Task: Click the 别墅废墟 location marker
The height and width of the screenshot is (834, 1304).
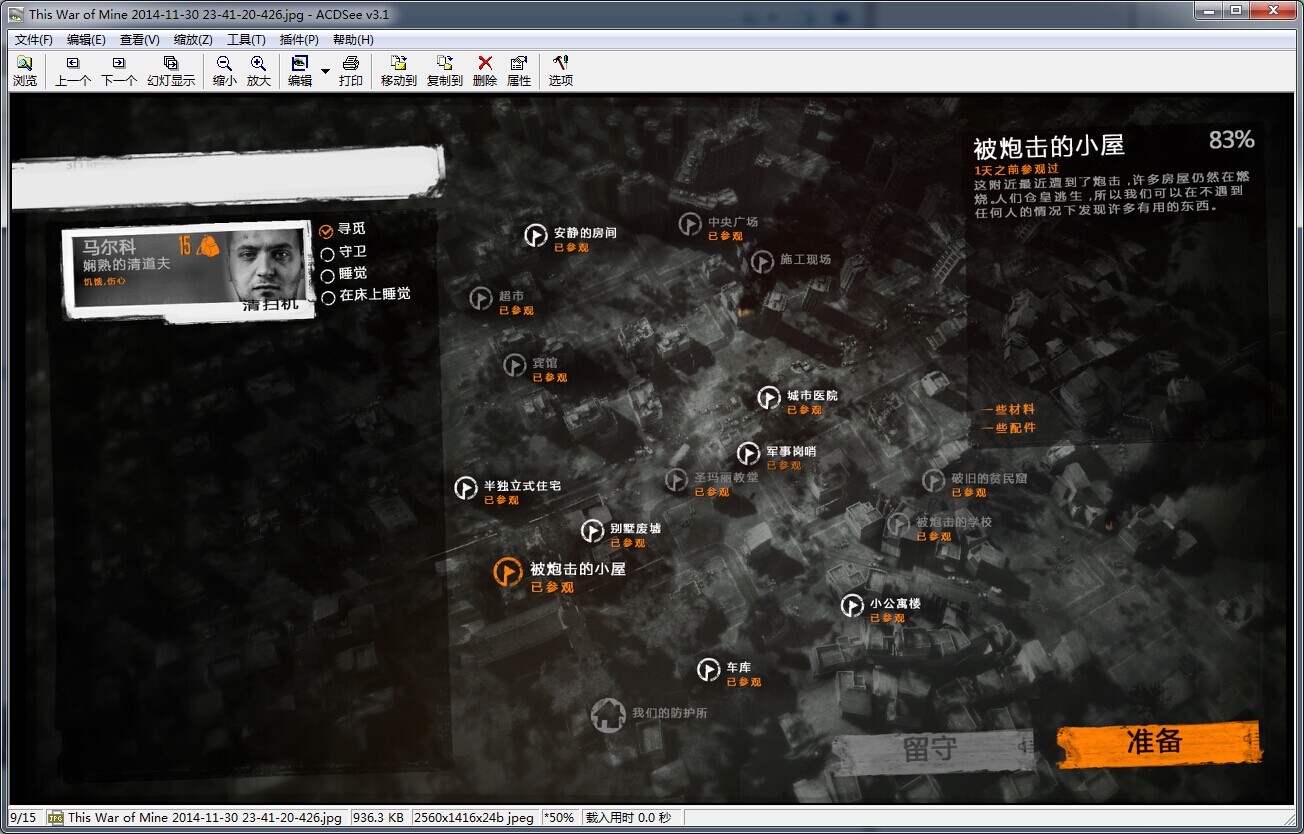Action: tap(593, 531)
